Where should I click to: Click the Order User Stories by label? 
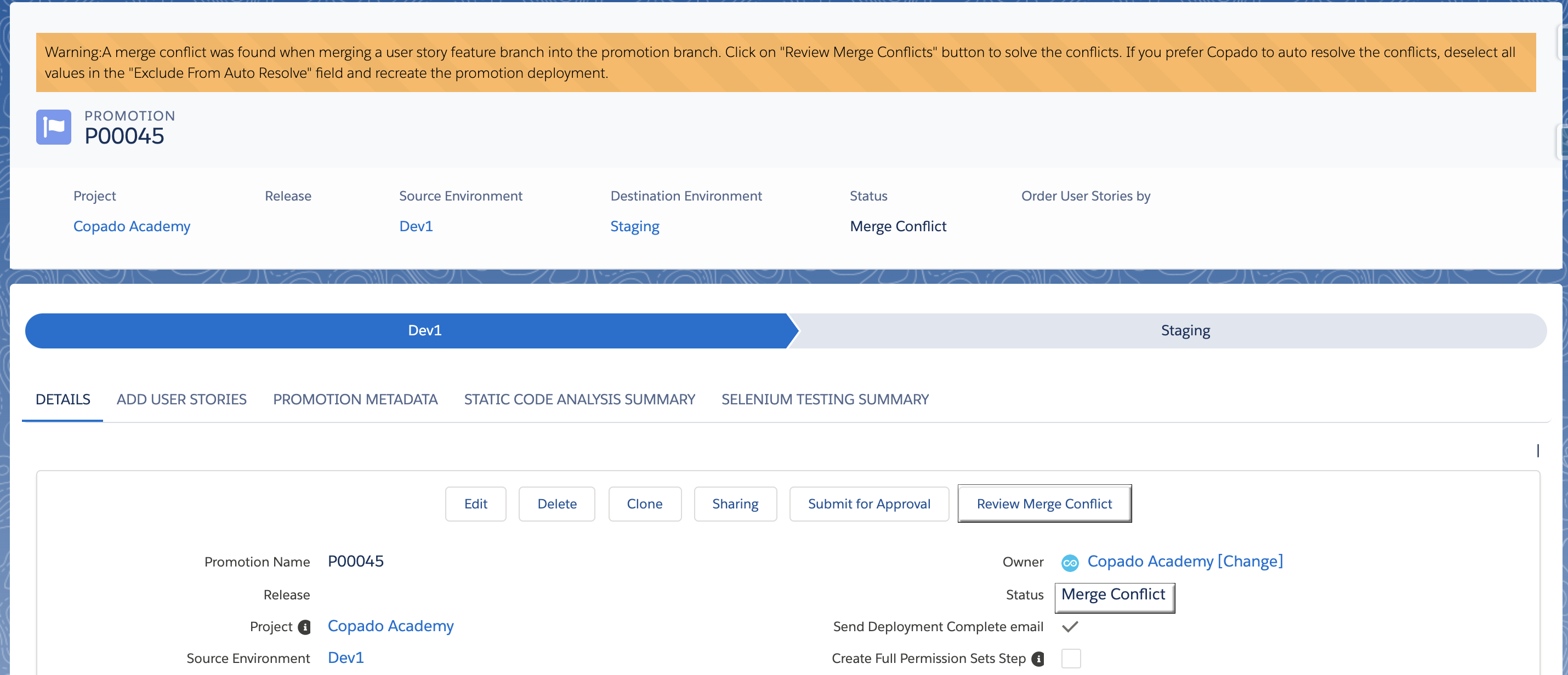1086,196
